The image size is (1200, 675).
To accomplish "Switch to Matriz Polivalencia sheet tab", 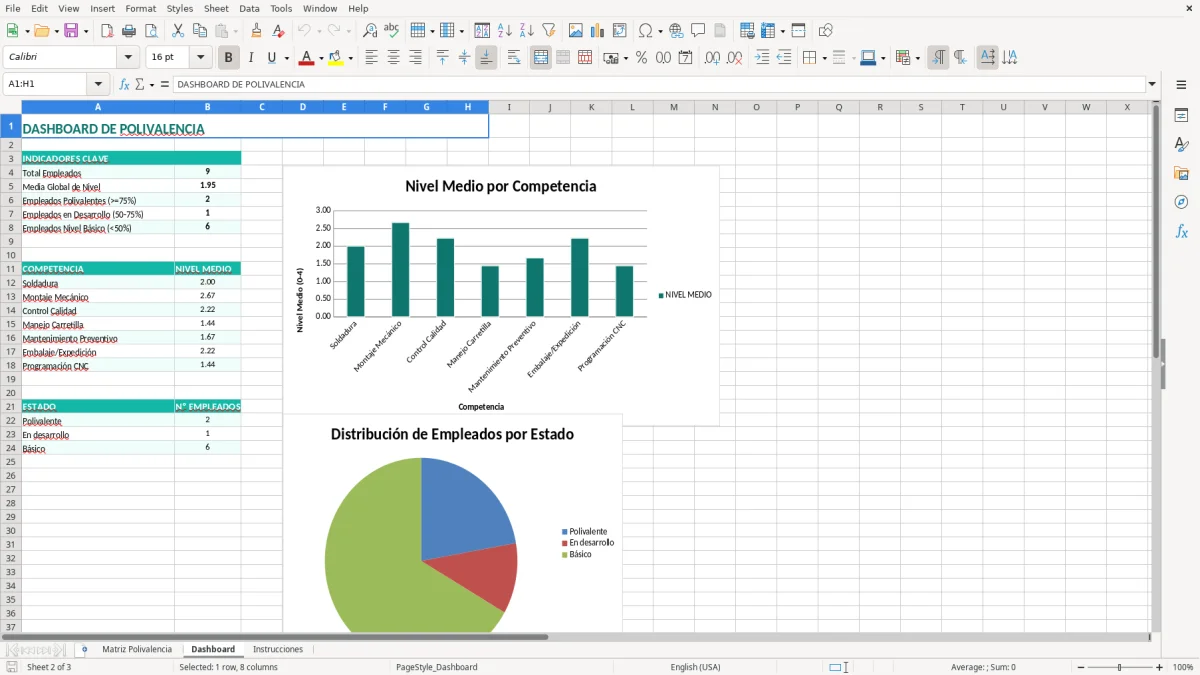I will [x=137, y=649].
